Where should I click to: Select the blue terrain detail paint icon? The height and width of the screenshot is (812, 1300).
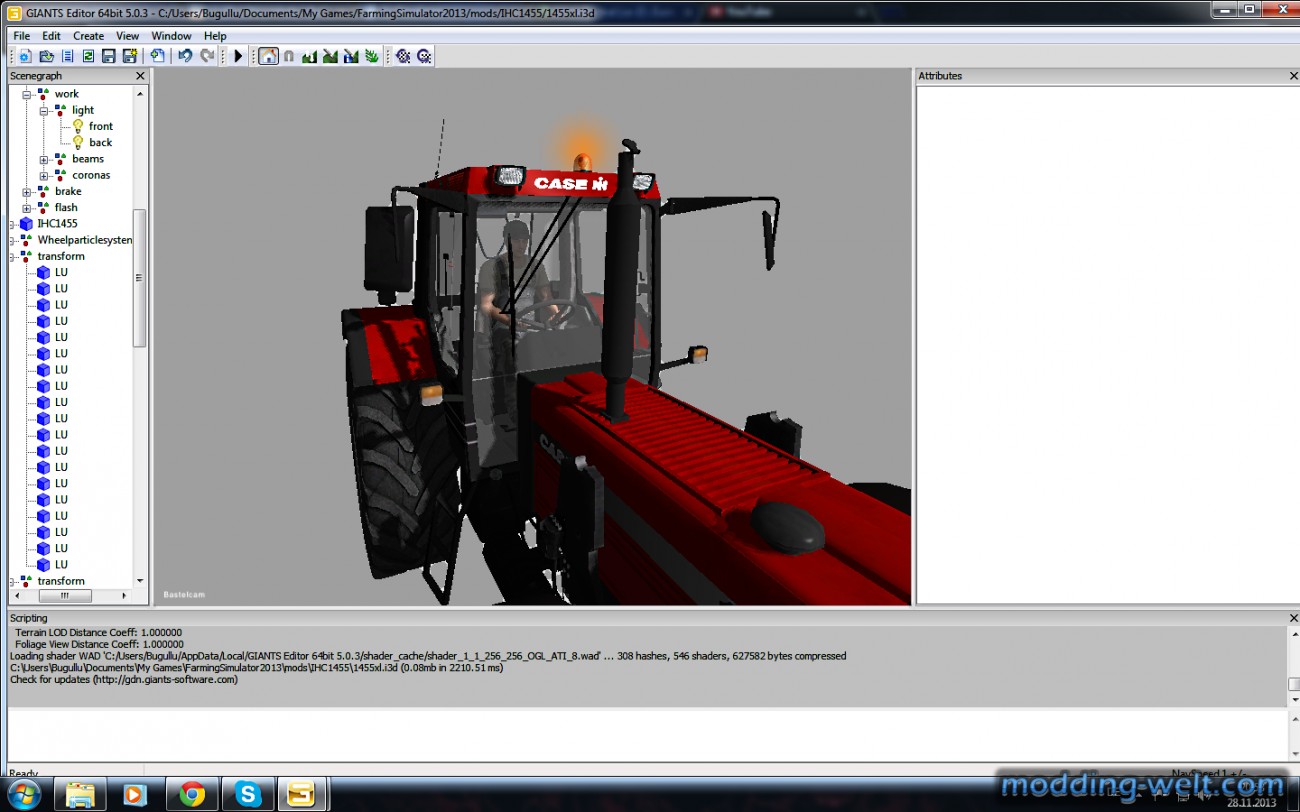(351, 56)
